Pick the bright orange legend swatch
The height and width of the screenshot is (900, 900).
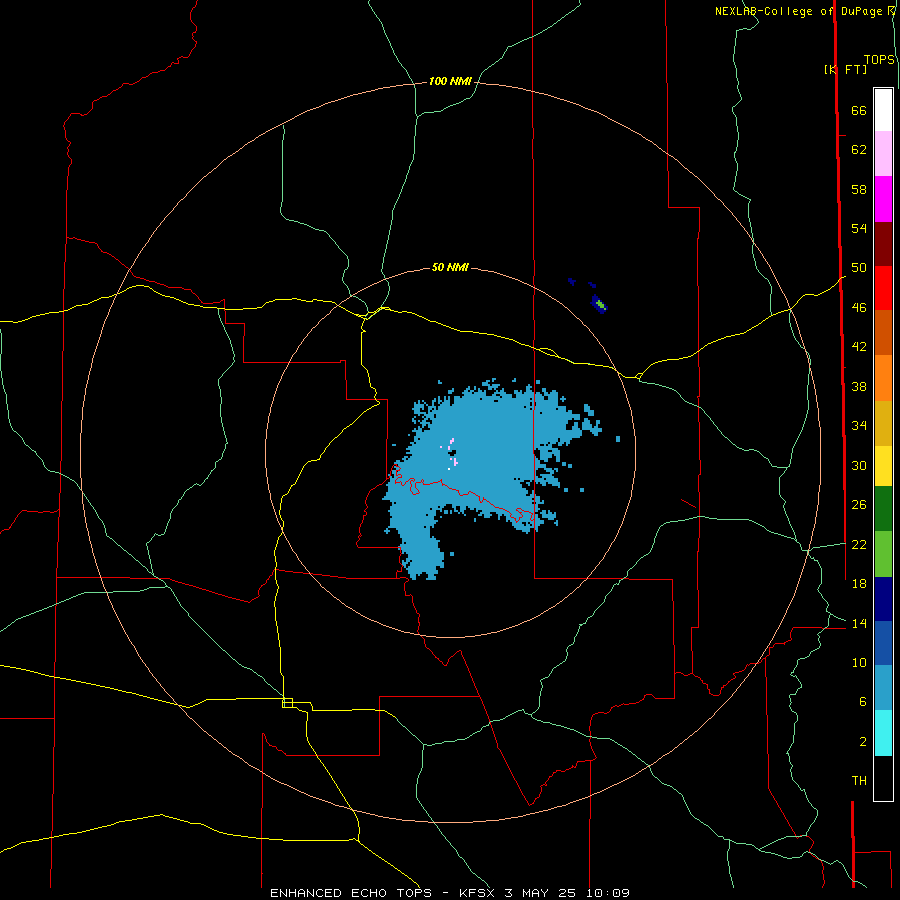pyautogui.click(x=883, y=378)
